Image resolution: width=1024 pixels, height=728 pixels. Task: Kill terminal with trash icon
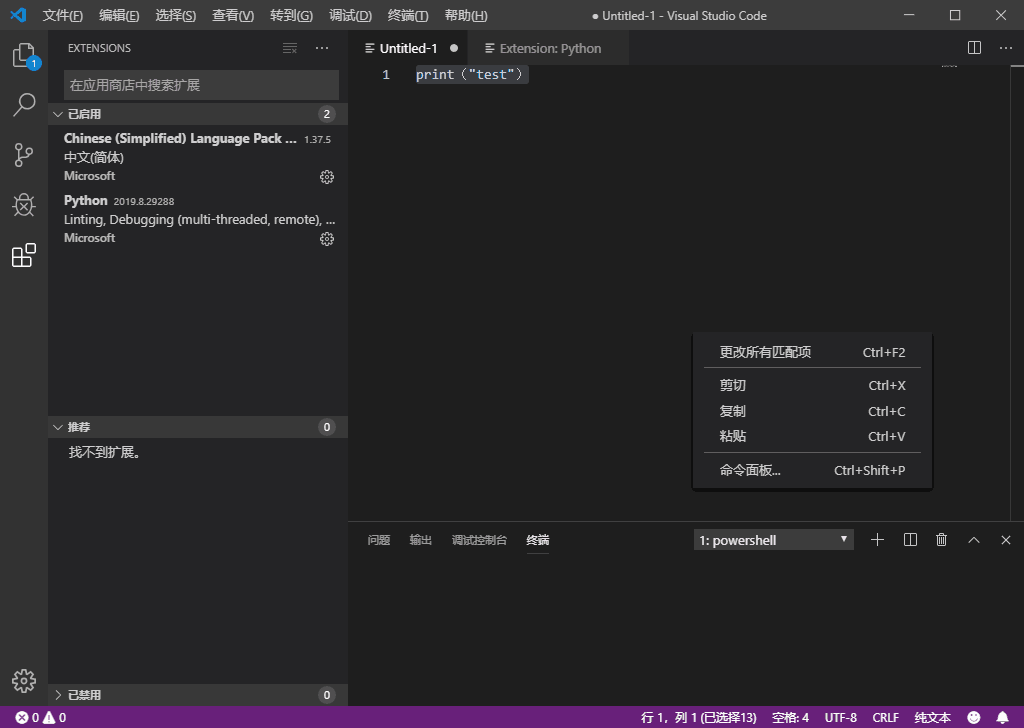(942, 540)
